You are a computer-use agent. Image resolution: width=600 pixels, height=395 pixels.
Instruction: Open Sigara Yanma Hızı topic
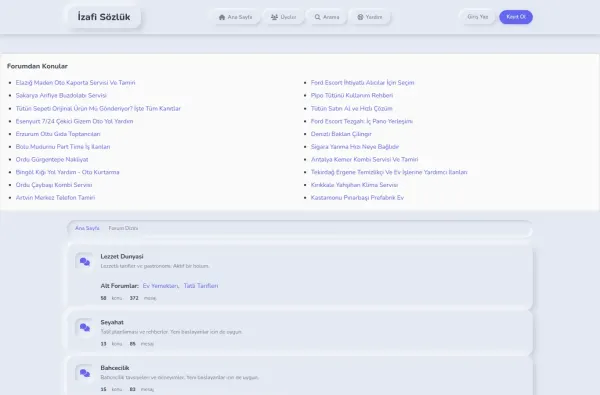pyautogui.click(x=355, y=147)
